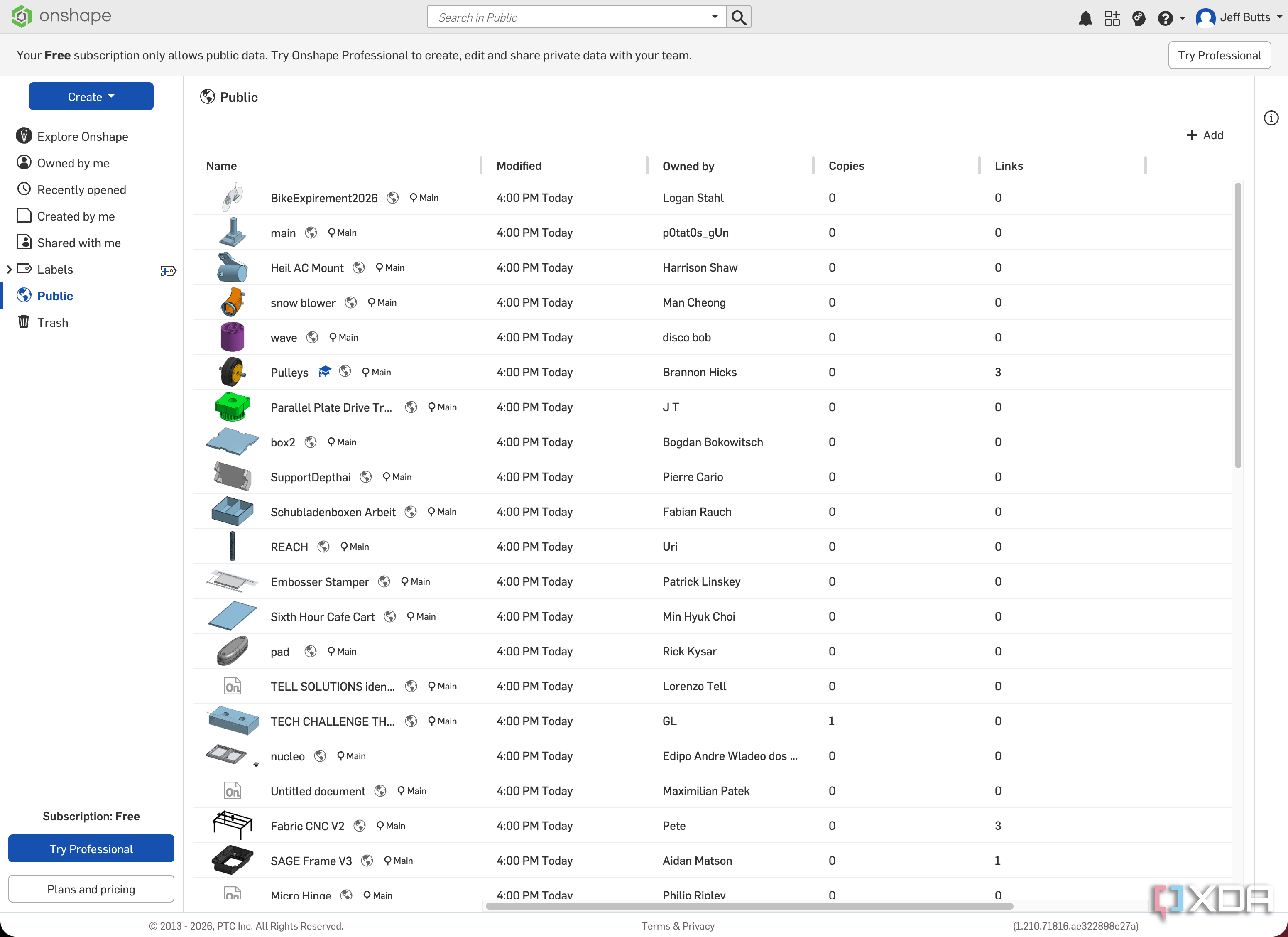The height and width of the screenshot is (937, 1288).
Task: Click Try Professional in the banner
Action: click(1219, 55)
